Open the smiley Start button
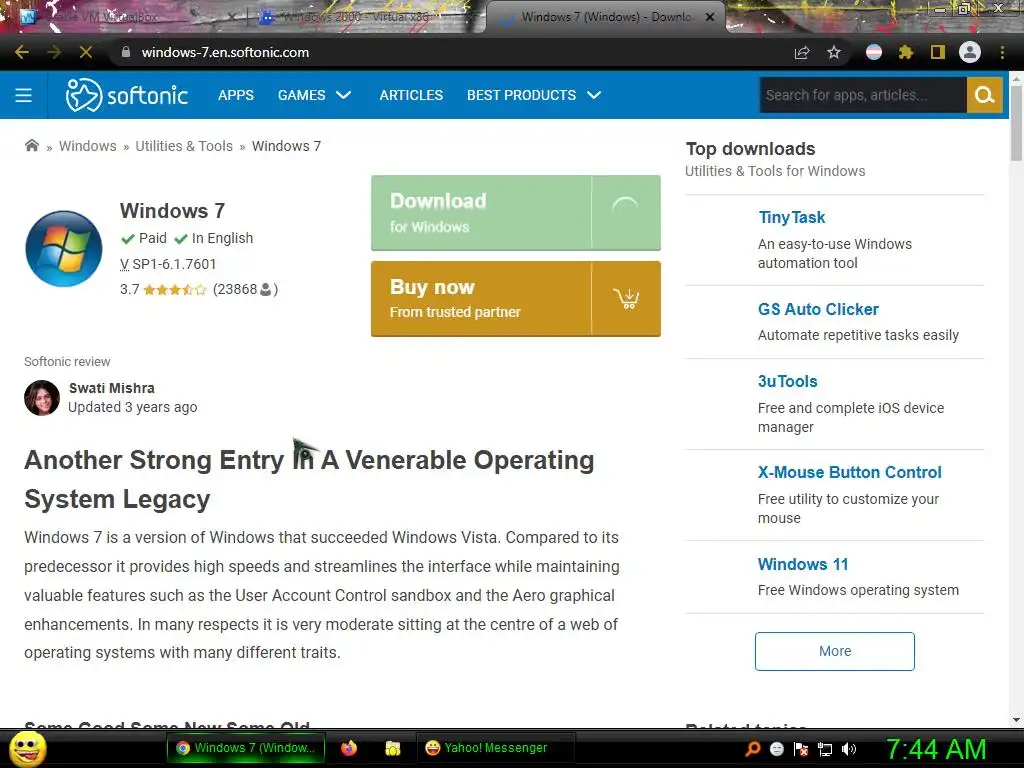 [27, 748]
